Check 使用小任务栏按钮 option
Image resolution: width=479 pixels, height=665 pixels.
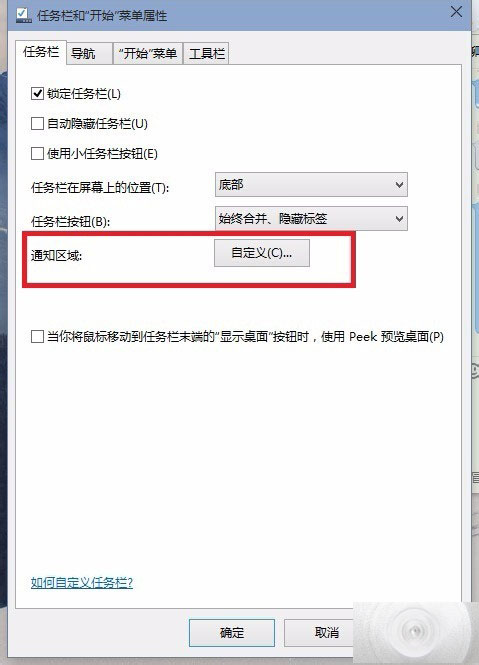(x=37, y=153)
